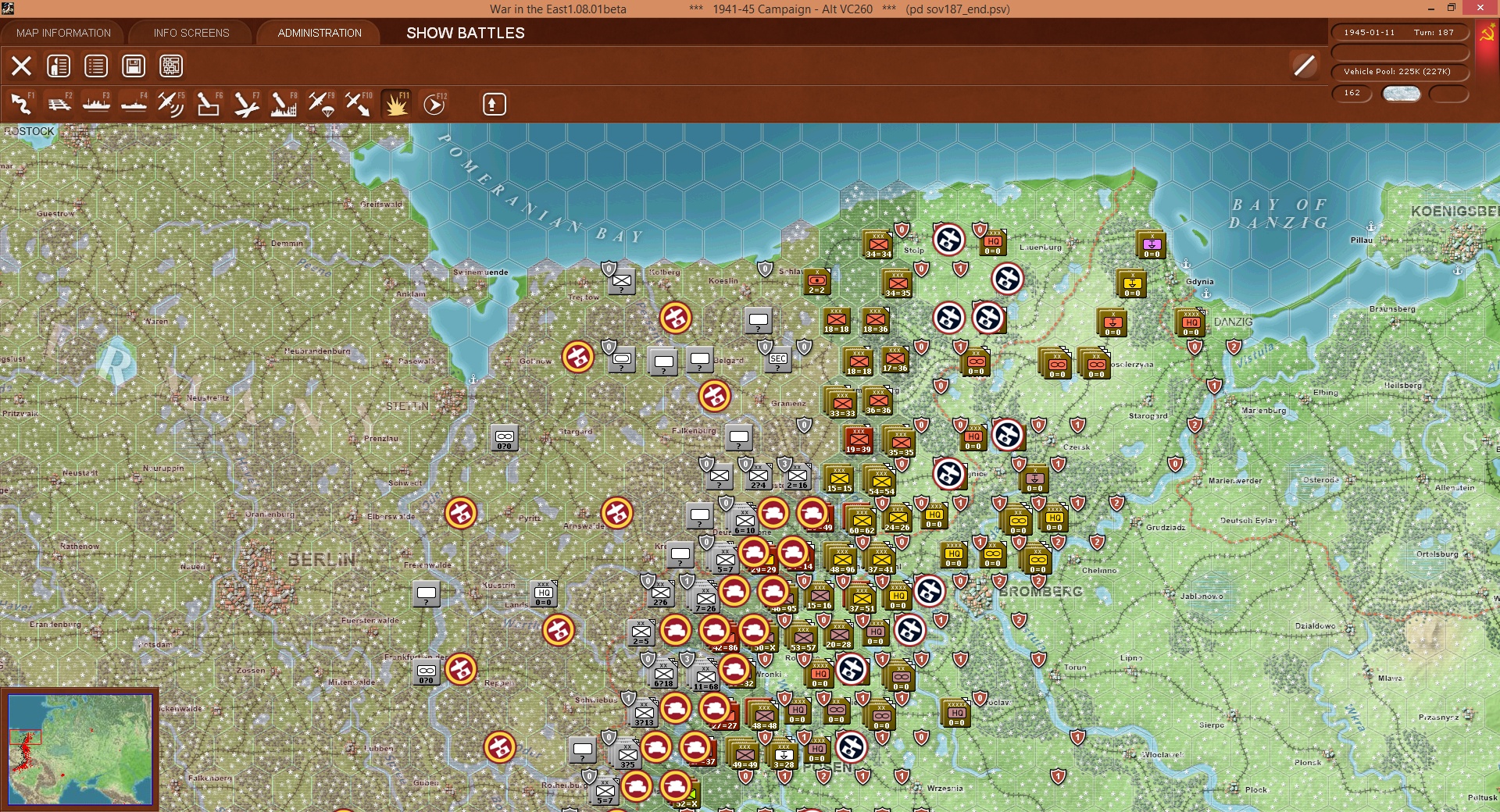This screenshot has width=1500, height=812.
Task: Click the Marienwerder town label
Action: (1236, 481)
